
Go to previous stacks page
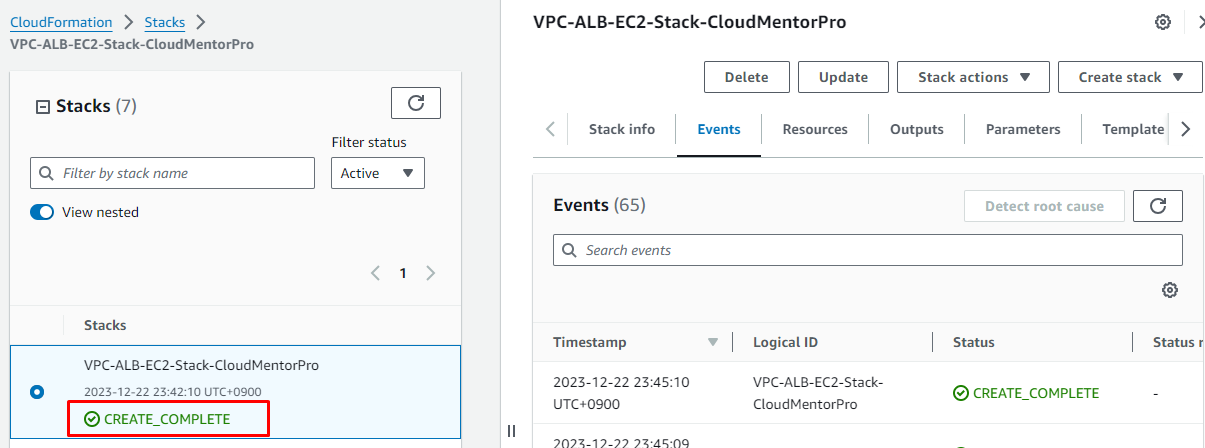(376, 273)
